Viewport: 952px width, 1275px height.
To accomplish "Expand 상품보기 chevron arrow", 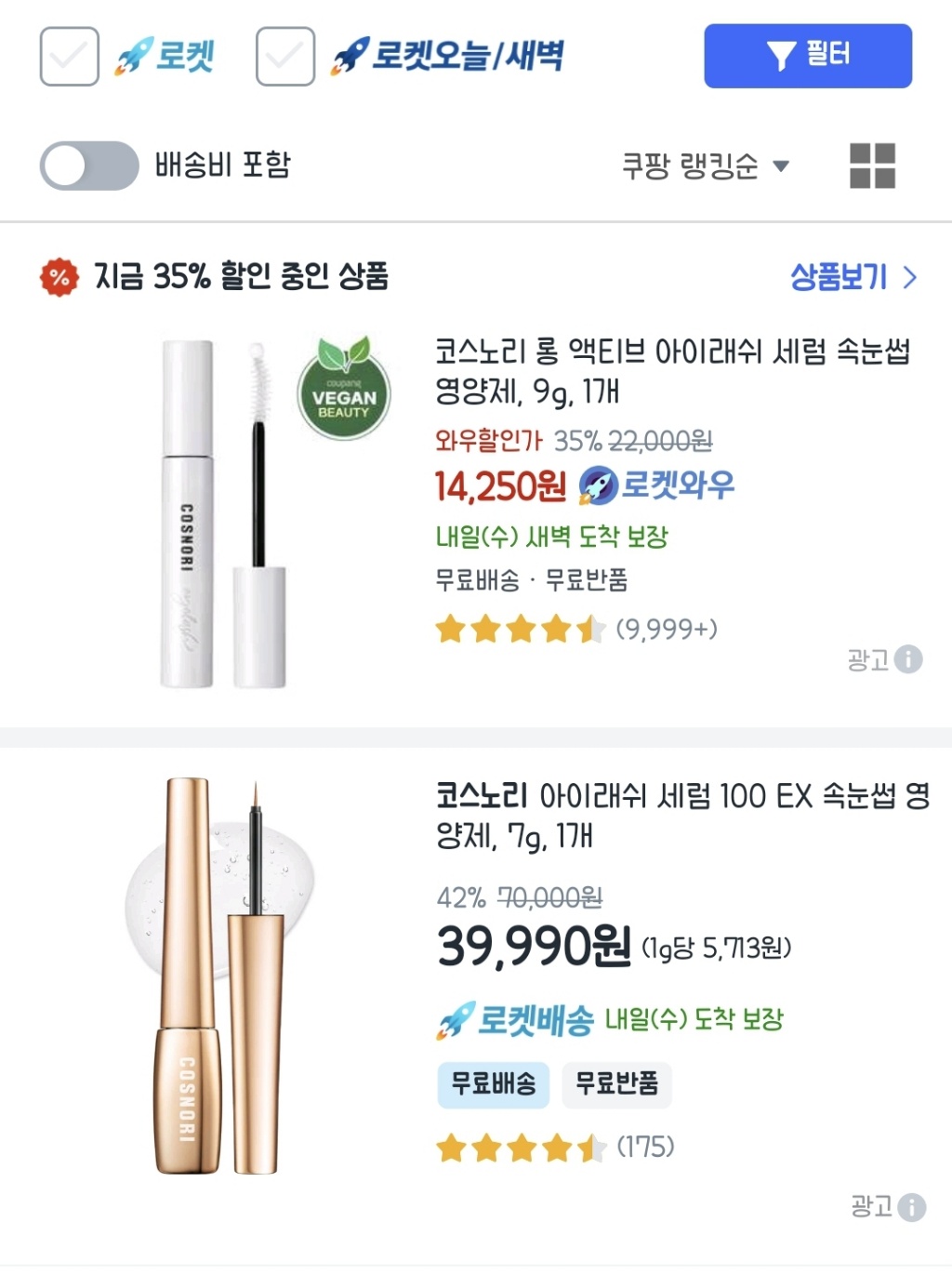I will tap(909, 277).
